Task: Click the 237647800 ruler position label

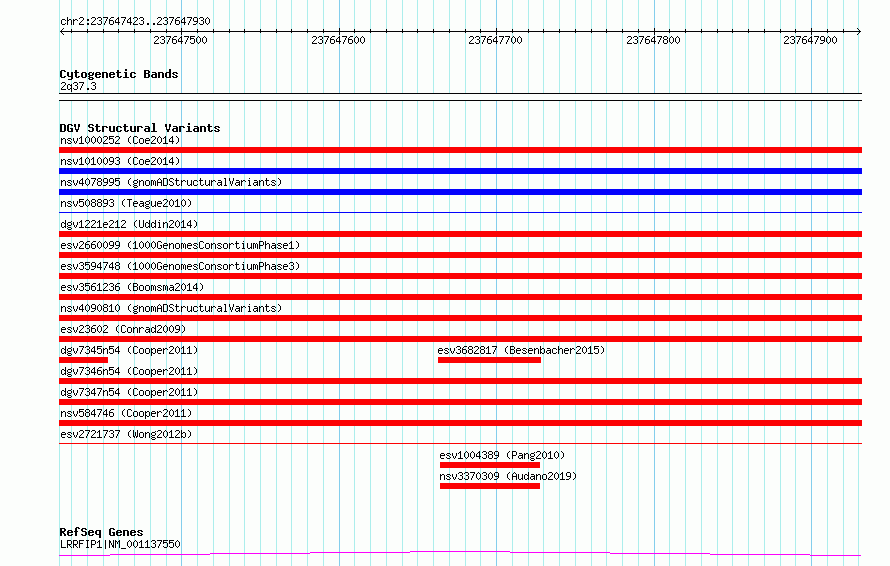Action: (x=653, y=40)
